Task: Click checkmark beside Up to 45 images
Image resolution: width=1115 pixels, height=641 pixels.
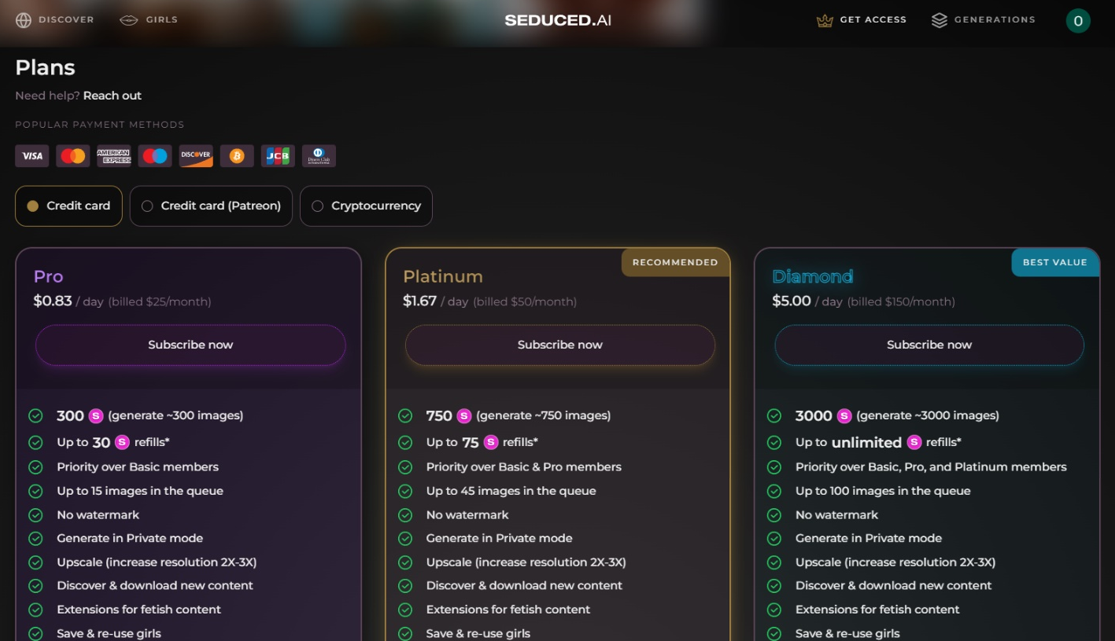Action: 405,491
